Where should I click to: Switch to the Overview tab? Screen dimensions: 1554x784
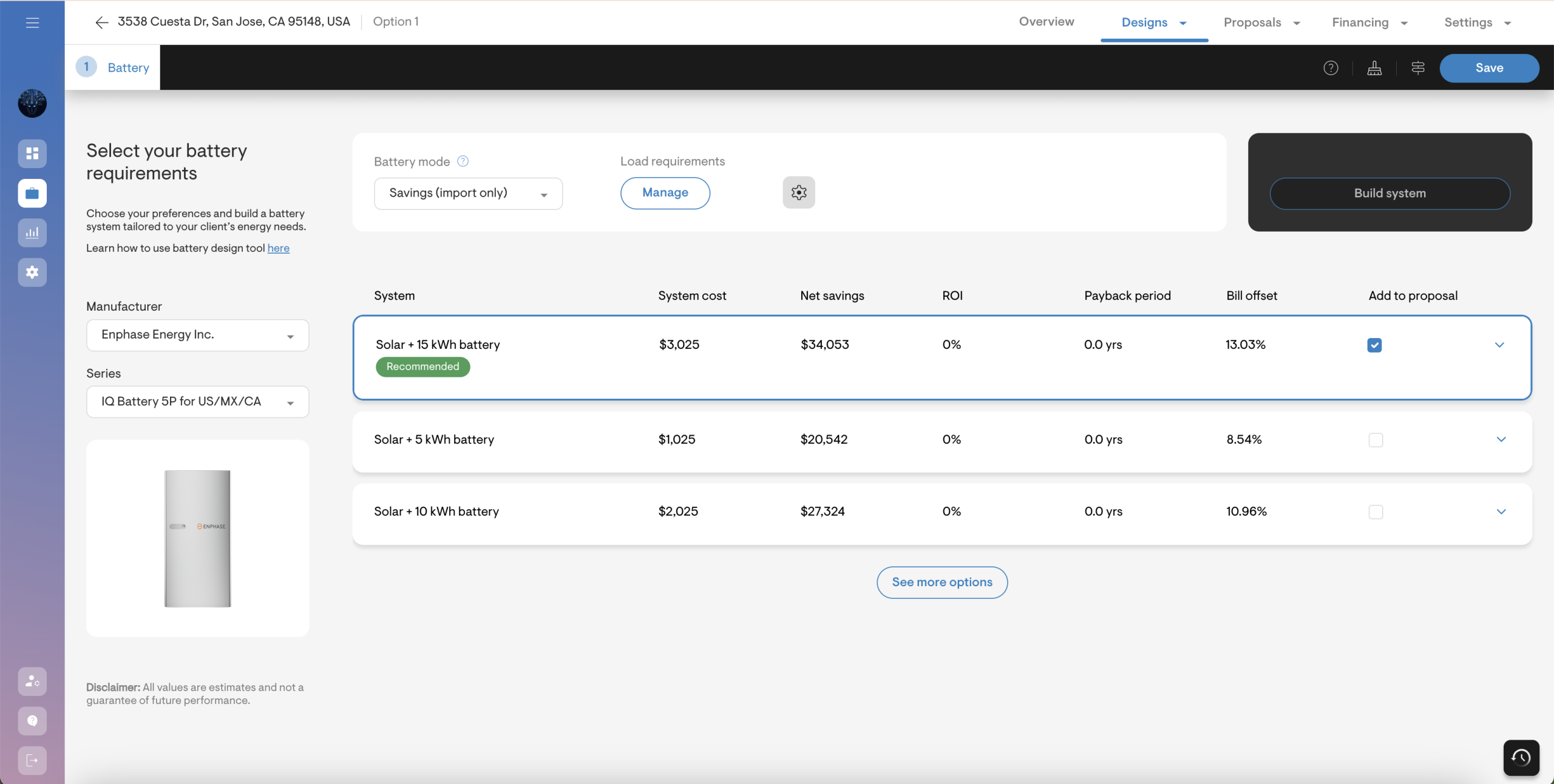1046,22
